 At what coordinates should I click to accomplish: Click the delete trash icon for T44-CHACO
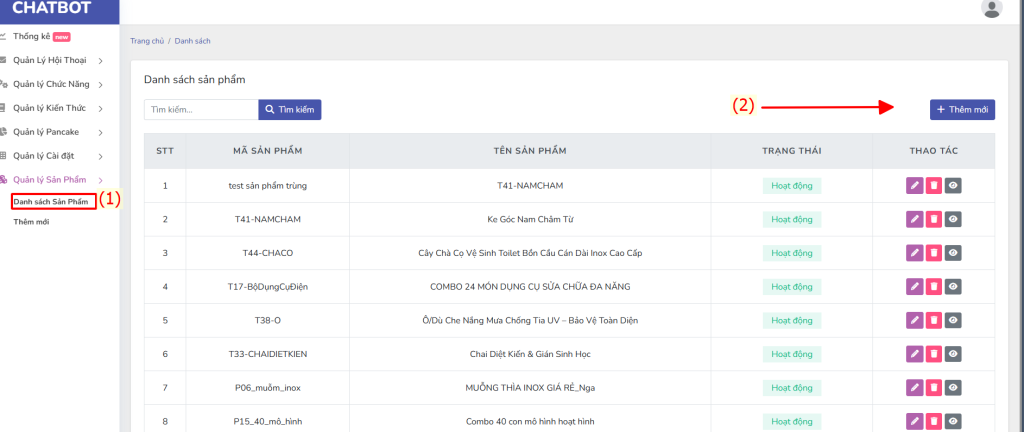click(x=933, y=253)
